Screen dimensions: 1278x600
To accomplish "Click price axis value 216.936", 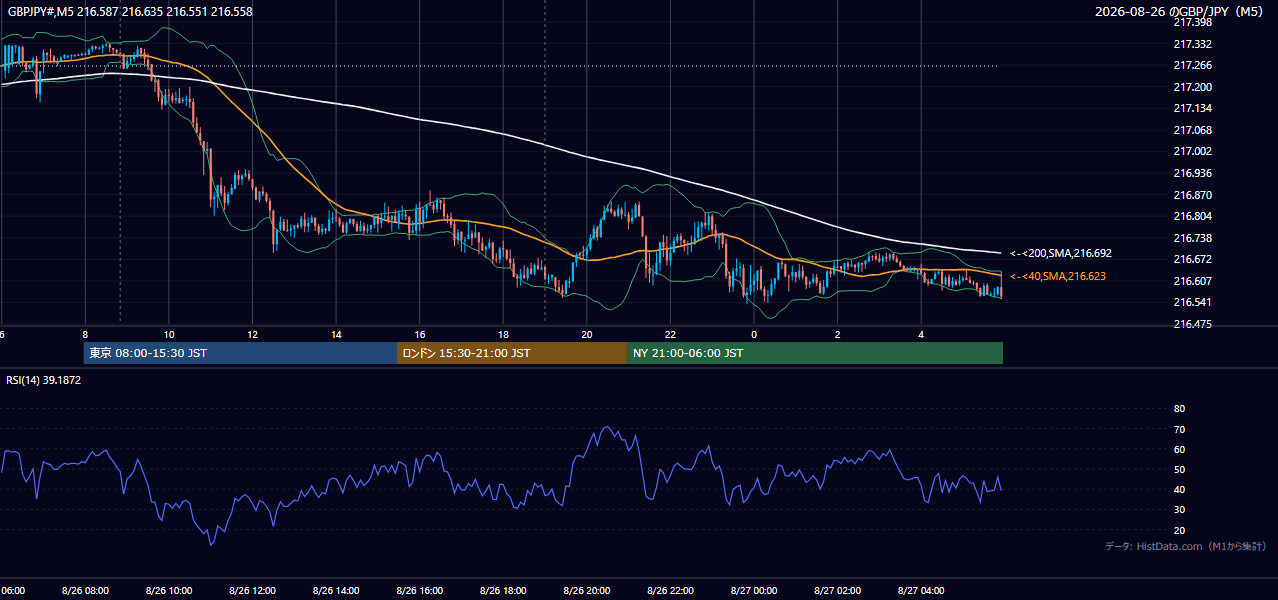I will [x=1192, y=173].
